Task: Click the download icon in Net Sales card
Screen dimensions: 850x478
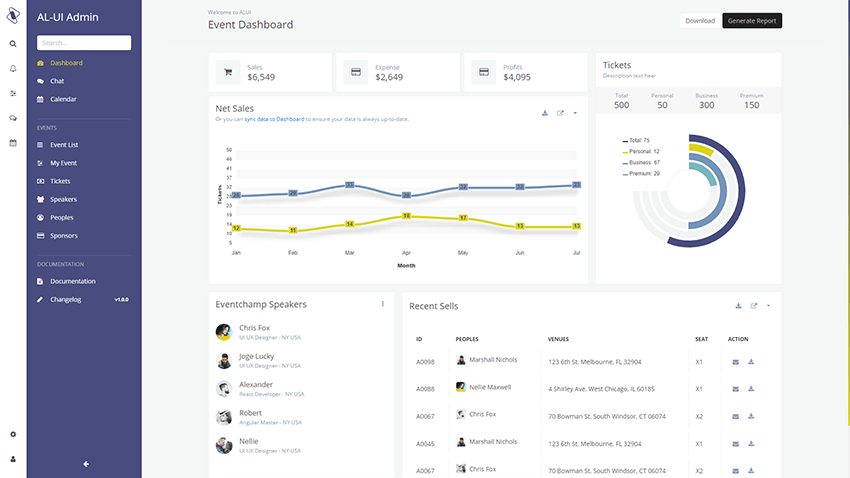Action: click(545, 113)
